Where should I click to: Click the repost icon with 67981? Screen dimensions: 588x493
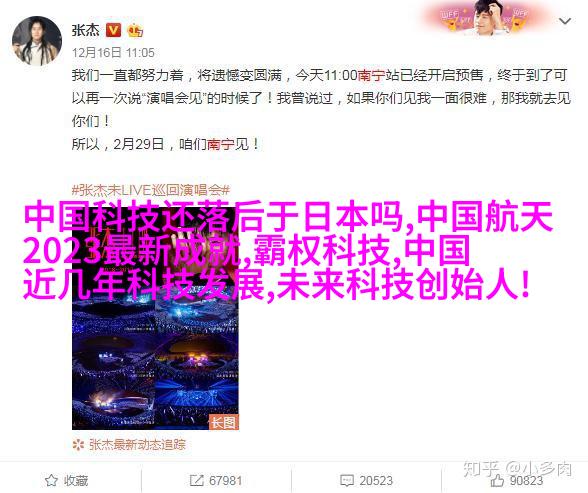tap(196, 480)
